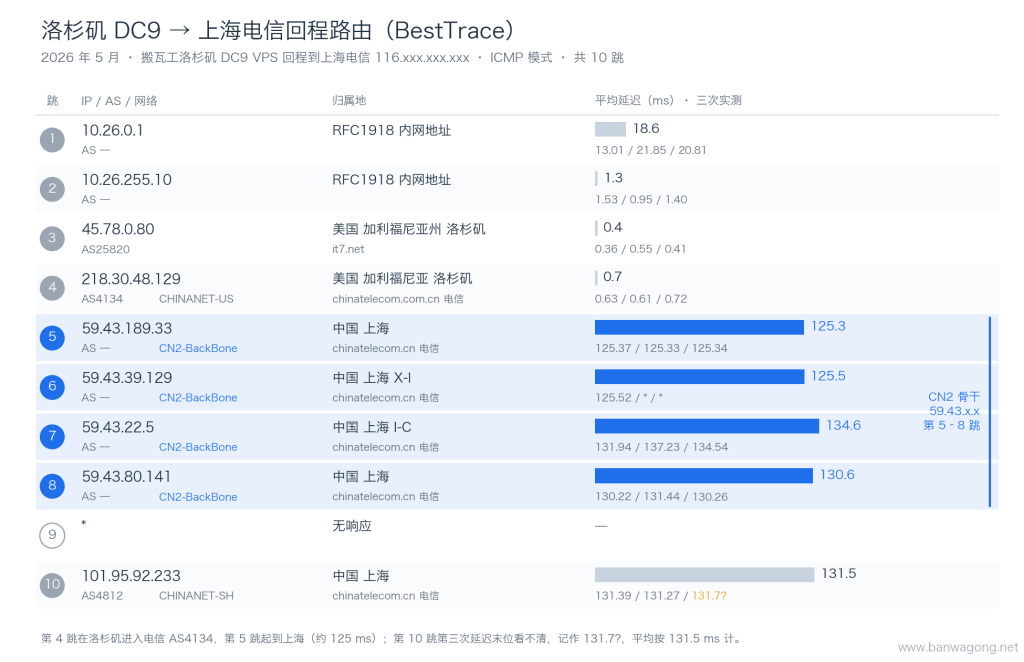Click blue 130.6 latency bar
This screenshot has width=1024, height=662.
[x=704, y=475]
